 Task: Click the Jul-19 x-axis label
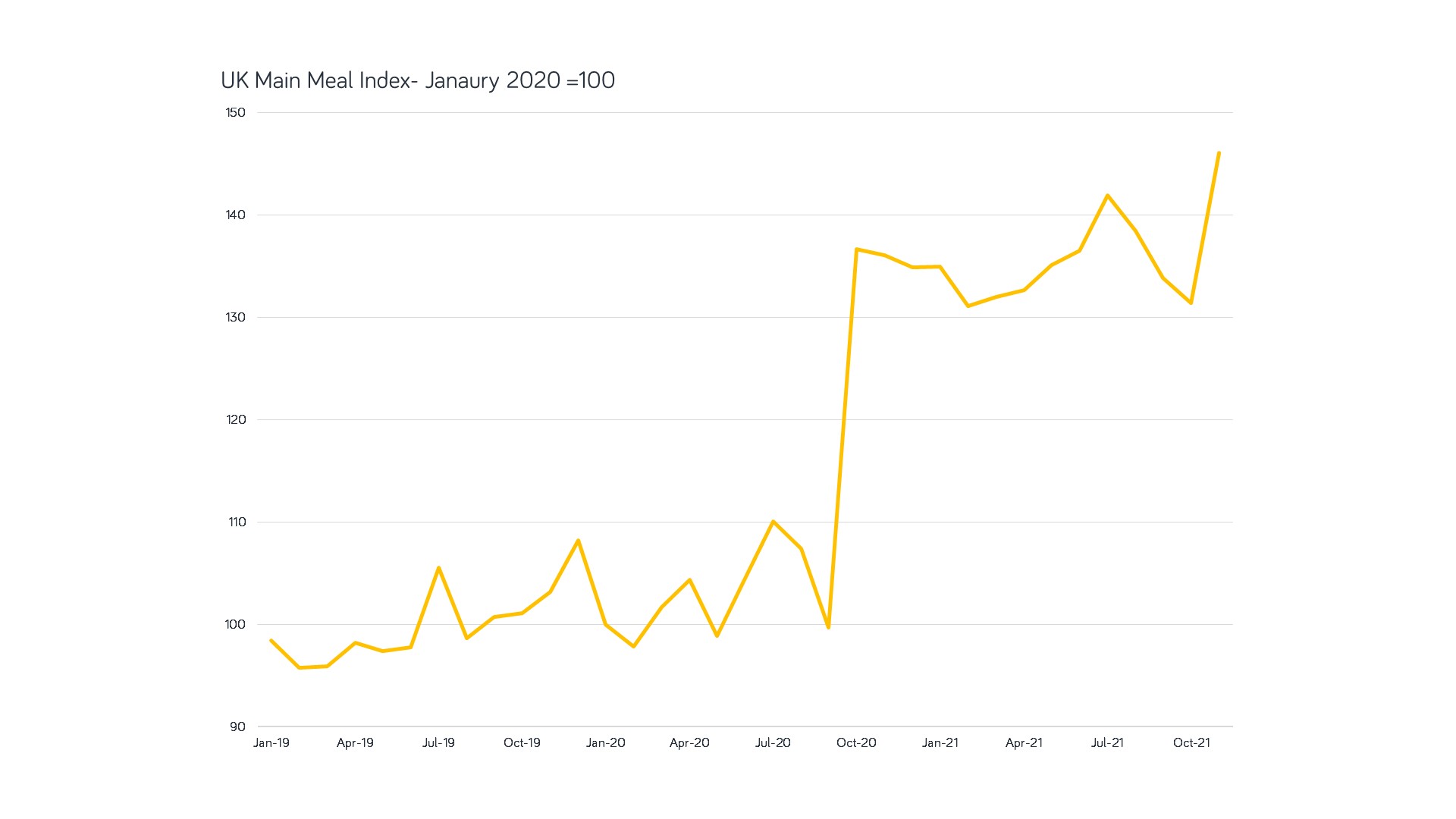click(438, 742)
